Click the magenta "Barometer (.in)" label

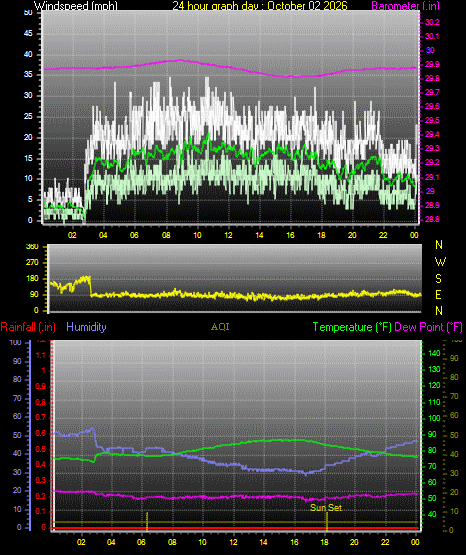(x=405, y=5)
